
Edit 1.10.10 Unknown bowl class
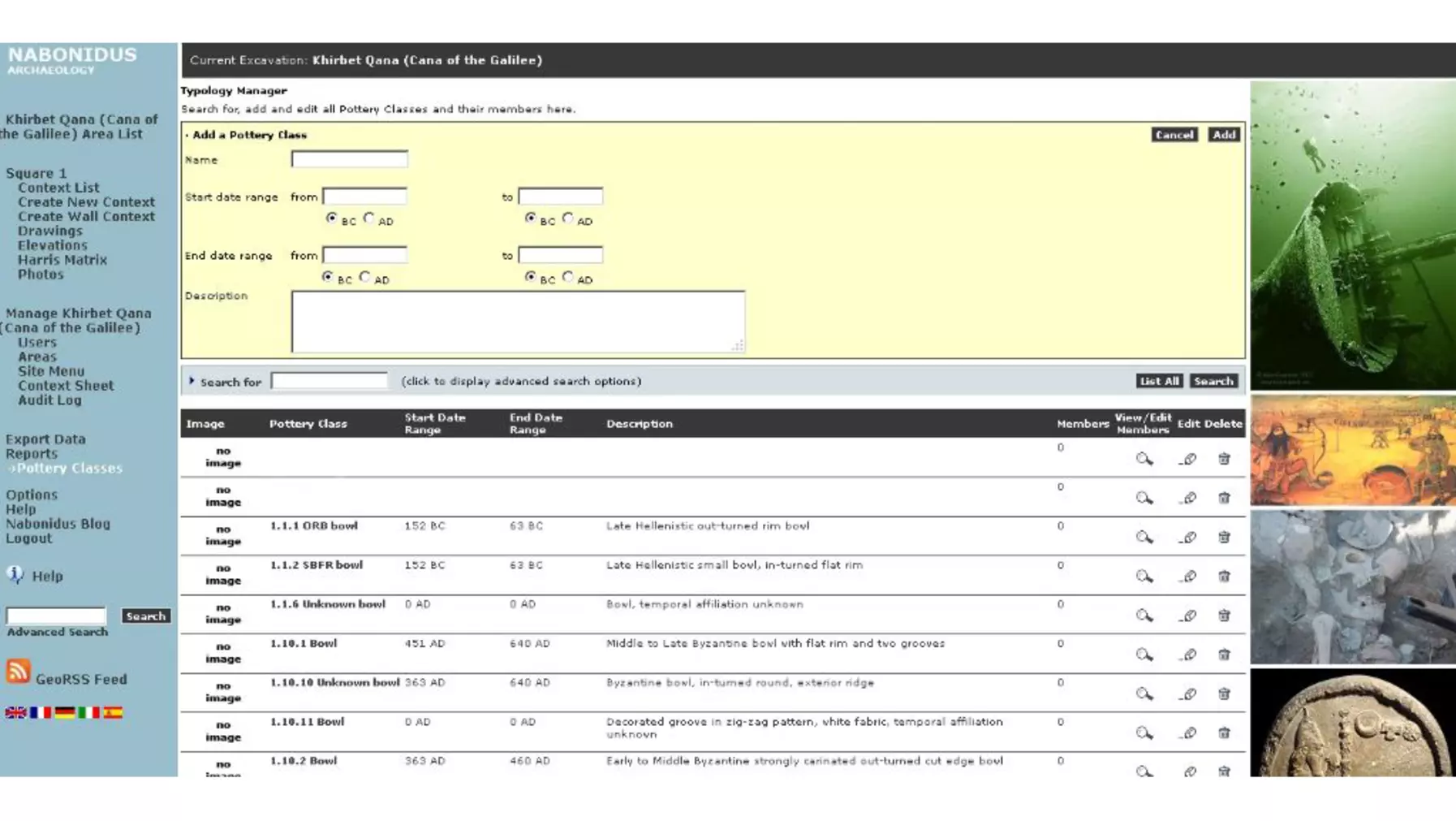pos(1188,694)
